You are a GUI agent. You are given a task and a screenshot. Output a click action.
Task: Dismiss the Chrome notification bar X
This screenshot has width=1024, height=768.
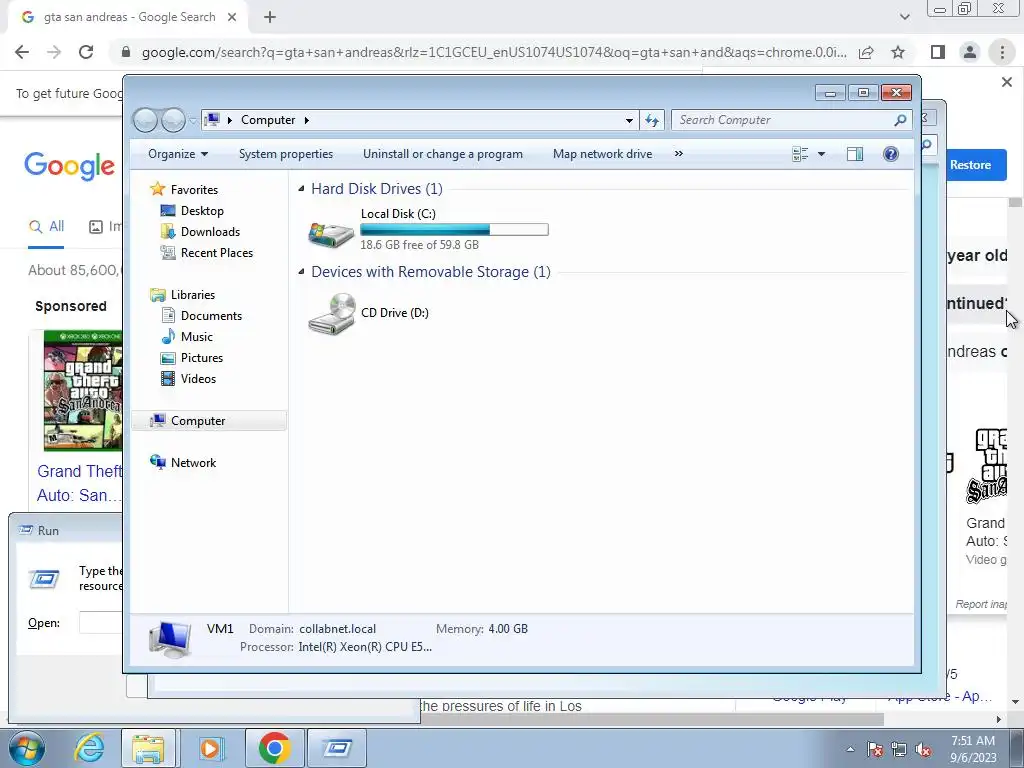point(1006,82)
